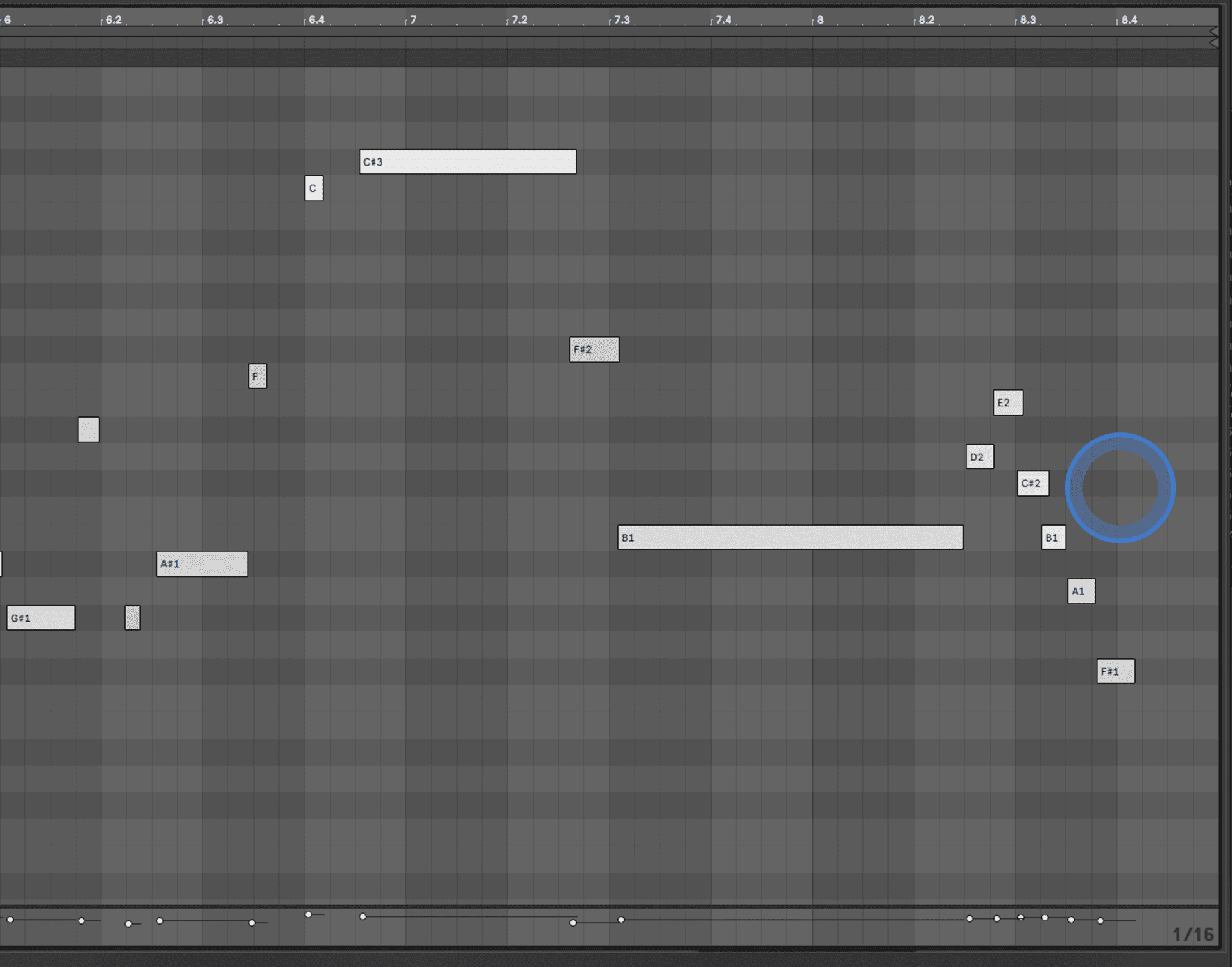Click the 8.3 ruler marker
Image resolution: width=1232 pixels, height=967 pixels.
1028,20
